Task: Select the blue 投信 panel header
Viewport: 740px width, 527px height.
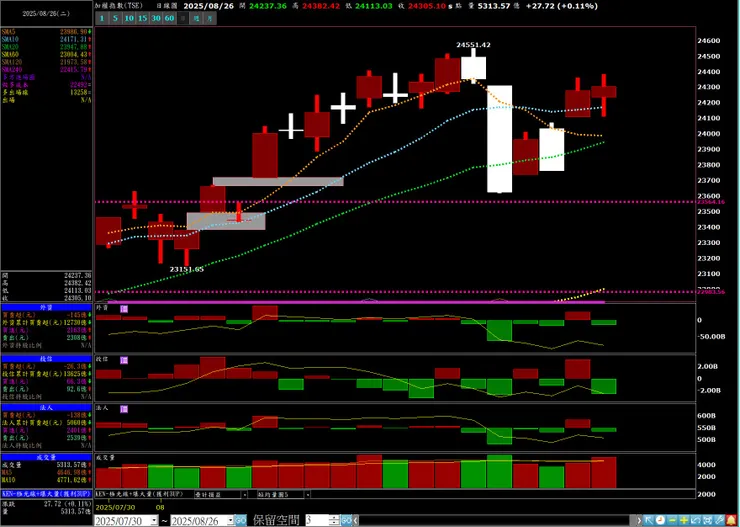Action: tap(46, 359)
